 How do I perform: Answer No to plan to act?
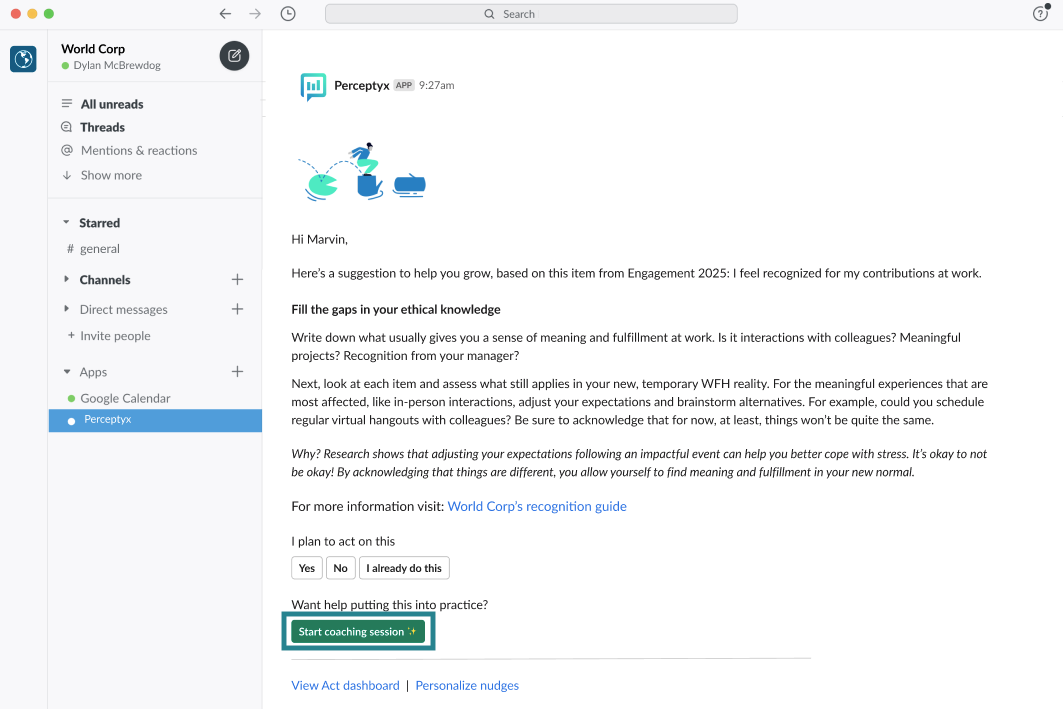(x=340, y=568)
